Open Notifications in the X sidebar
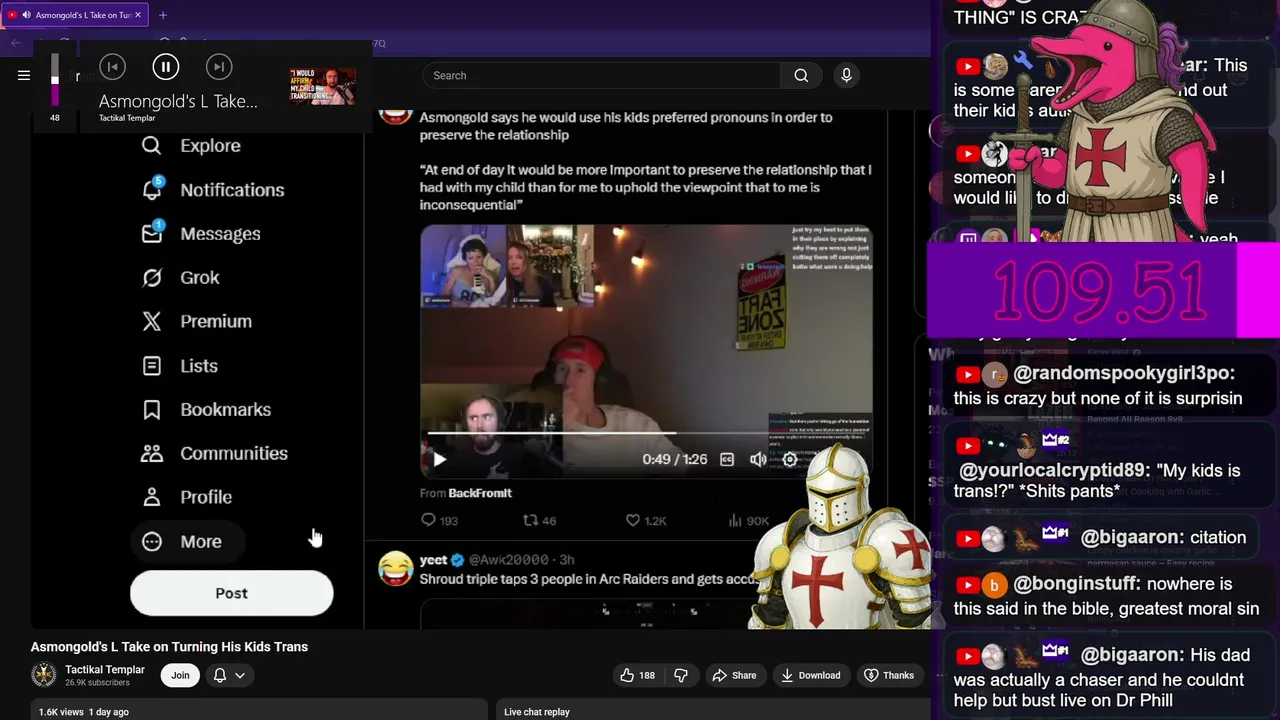The width and height of the screenshot is (1280, 720). 212,189
